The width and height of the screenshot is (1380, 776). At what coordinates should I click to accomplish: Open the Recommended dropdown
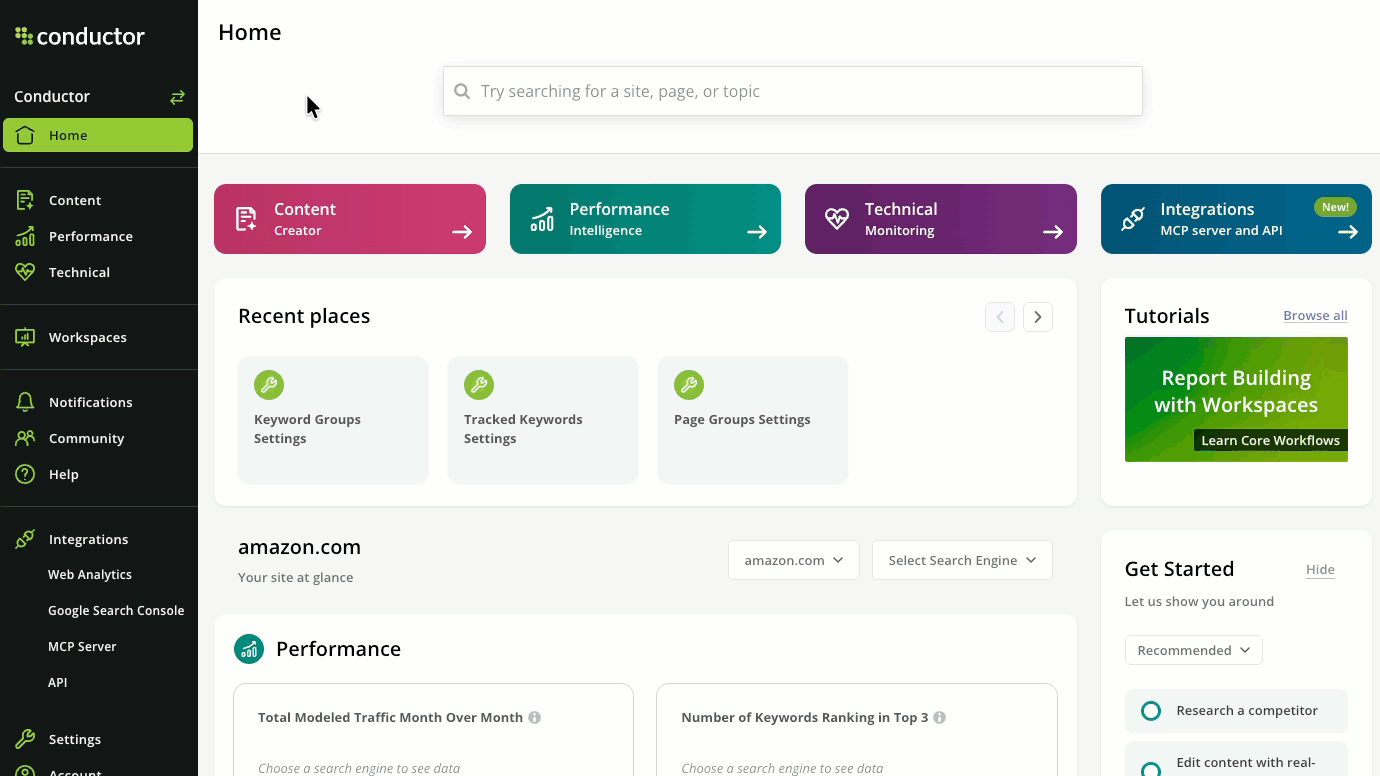pyautogui.click(x=1194, y=650)
